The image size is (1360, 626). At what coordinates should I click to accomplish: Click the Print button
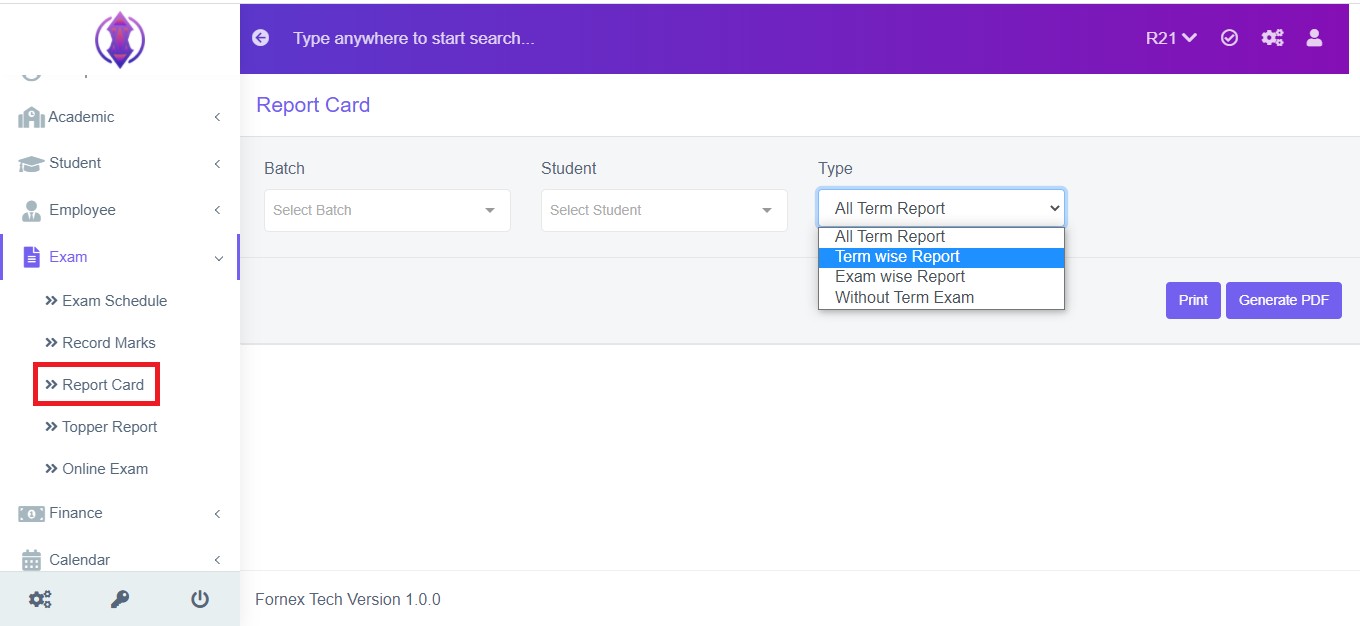[x=1193, y=300]
